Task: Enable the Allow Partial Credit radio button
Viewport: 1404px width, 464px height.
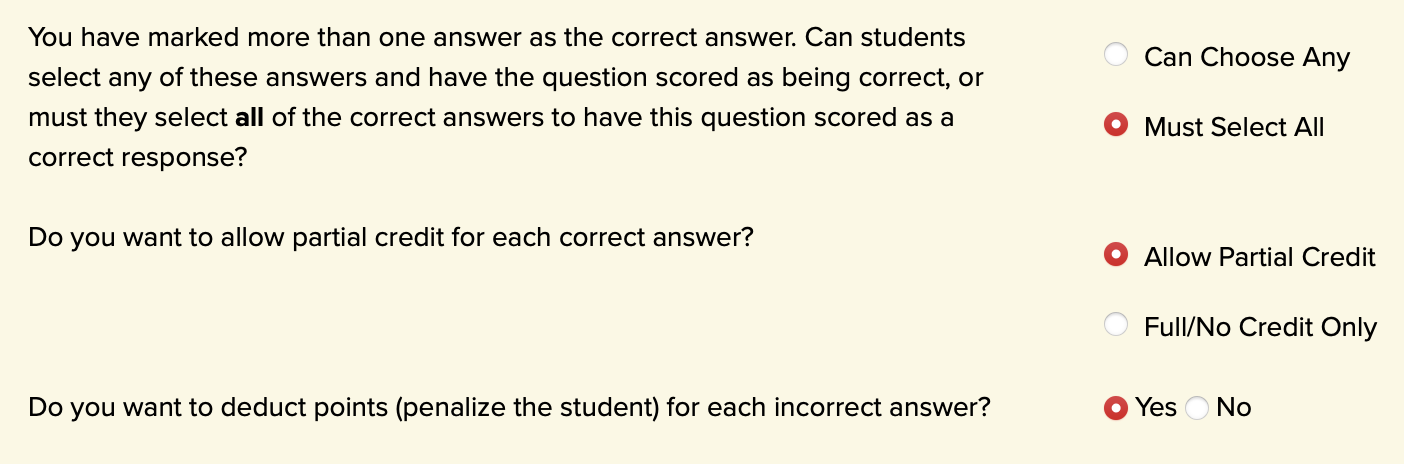Action: coord(1116,256)
